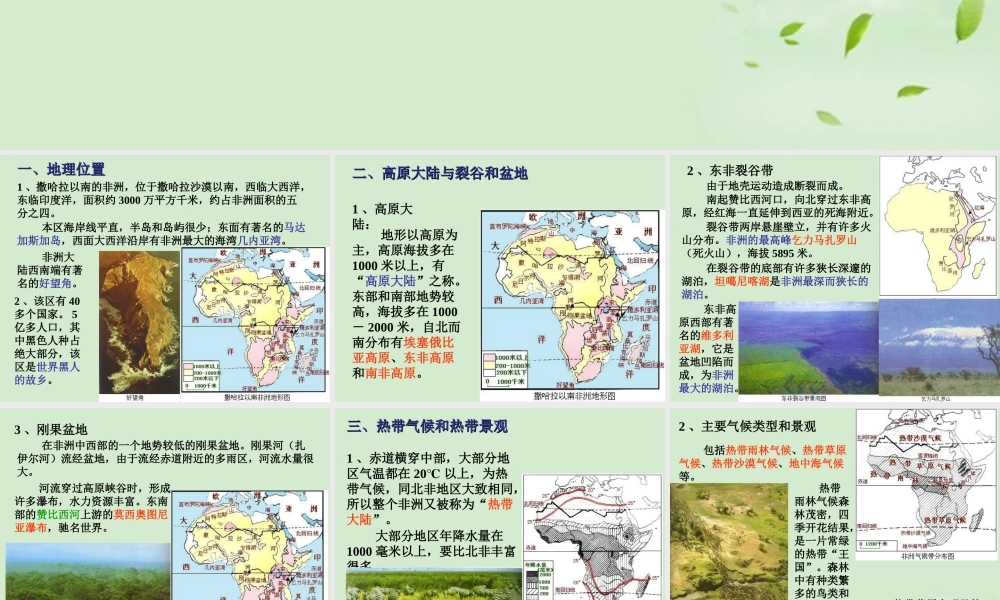Click the paragraph starting 在非洲中西部的一个地势较低
1000x600 pixels.
[x=163, y=458]
